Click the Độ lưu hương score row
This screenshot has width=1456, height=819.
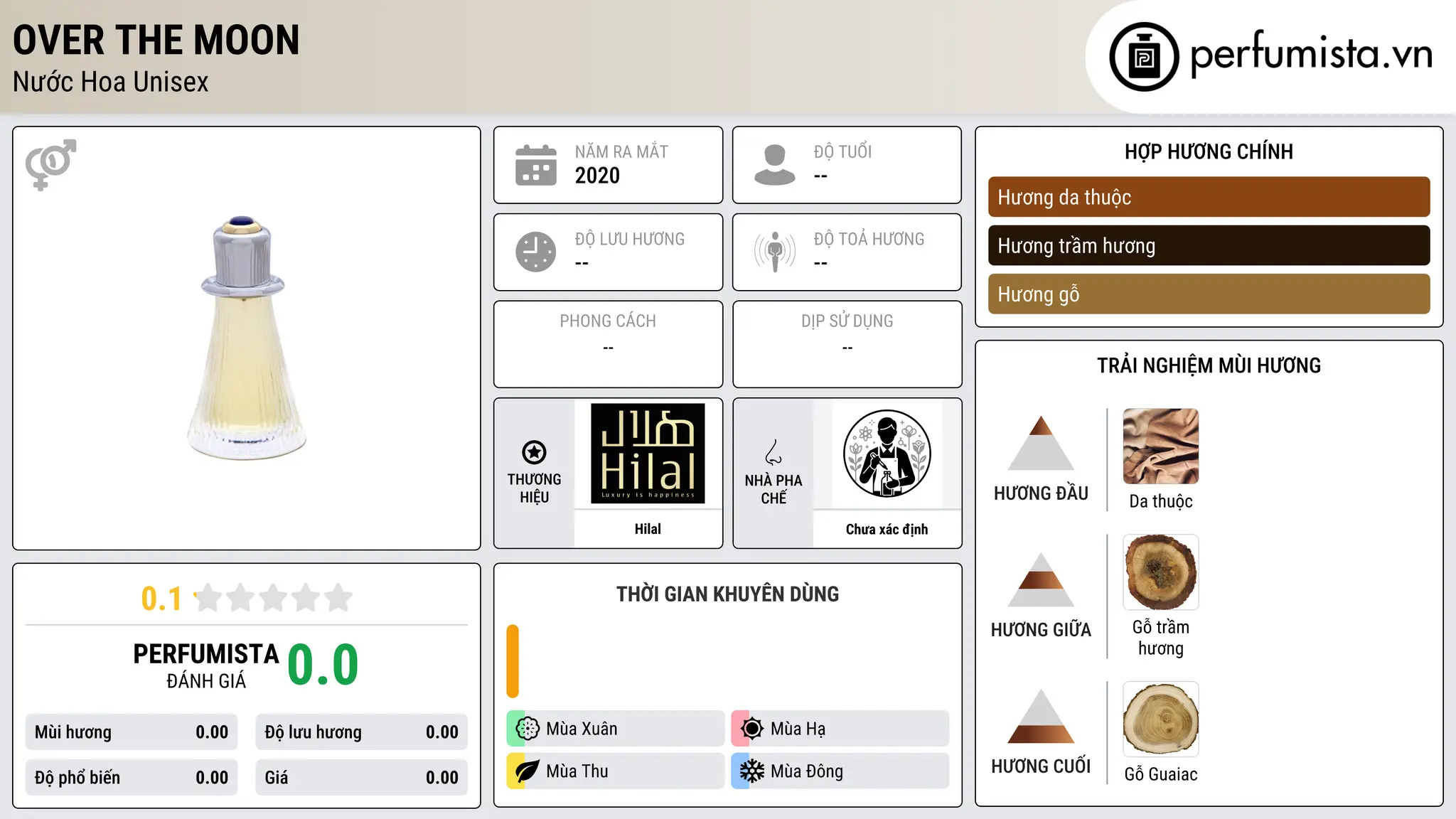[361, 732]
